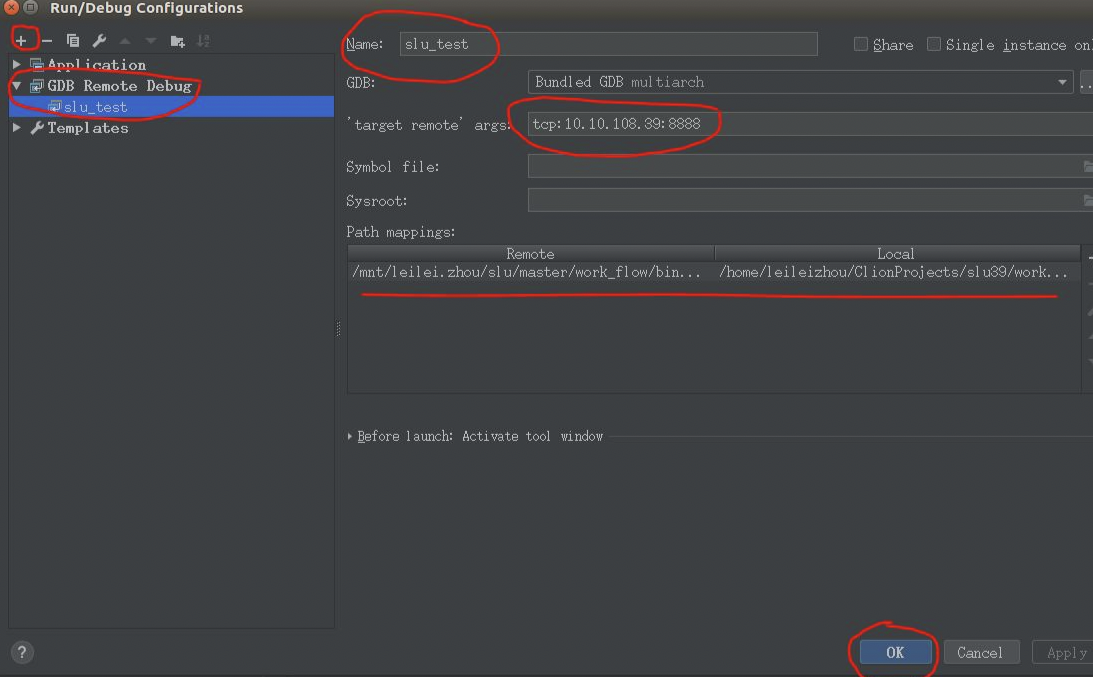Image resolution: width=1093 pixels, height=677 pixels.
Task: Add a new configuration with plus icon
Action: click(21, 41)
